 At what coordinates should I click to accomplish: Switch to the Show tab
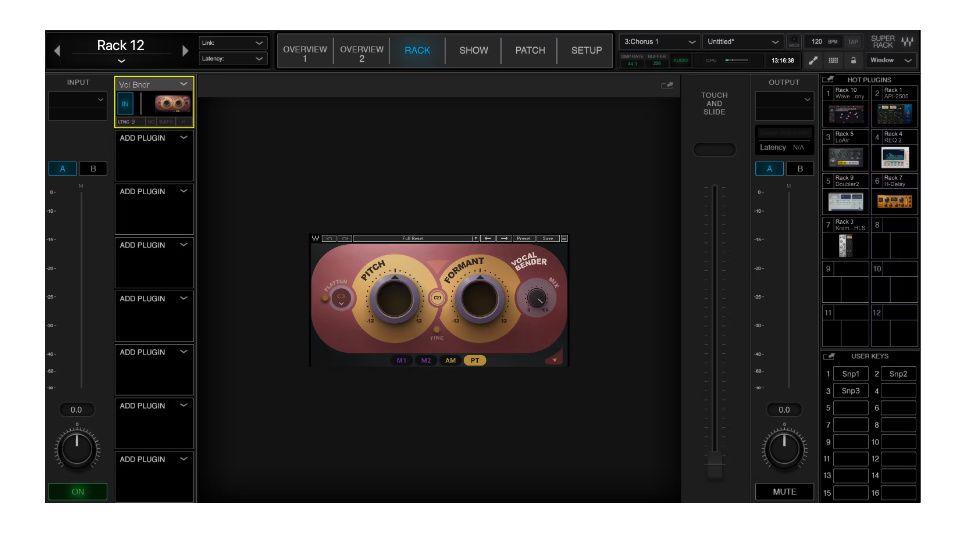[474, 51]
